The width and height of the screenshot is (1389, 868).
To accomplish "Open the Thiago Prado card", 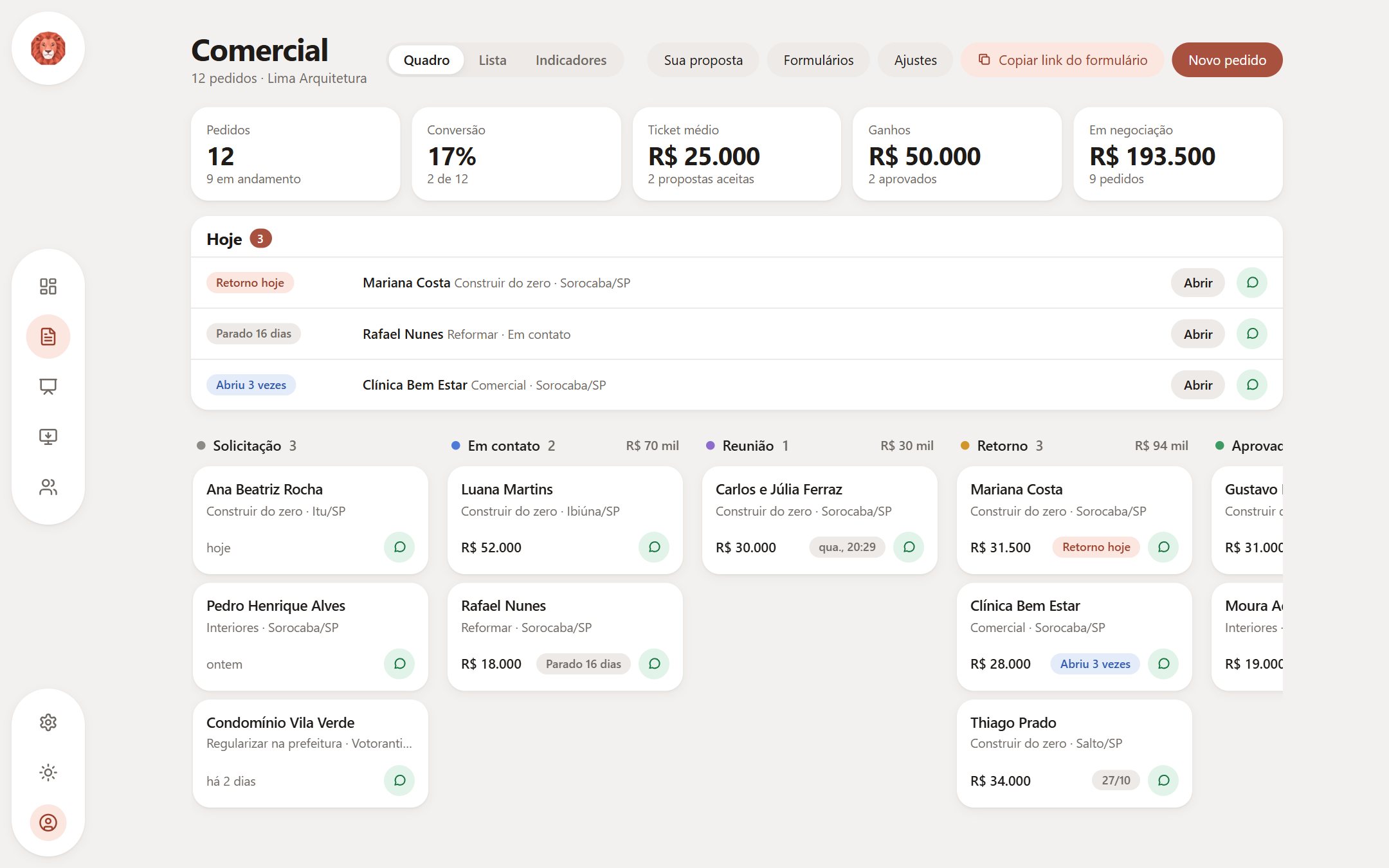I will click(1074, 754).
